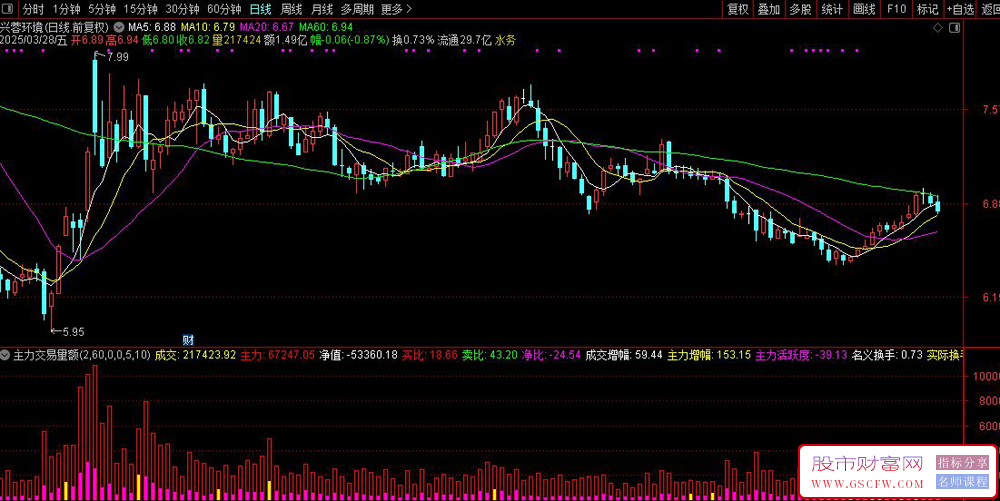Expand main chart indicator dropdown arrow

click(x=119, y=27)
